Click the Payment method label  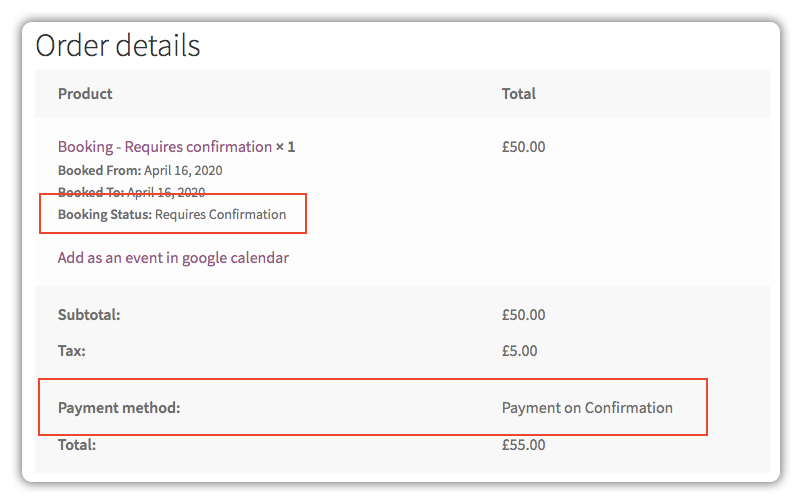(119, 408)
